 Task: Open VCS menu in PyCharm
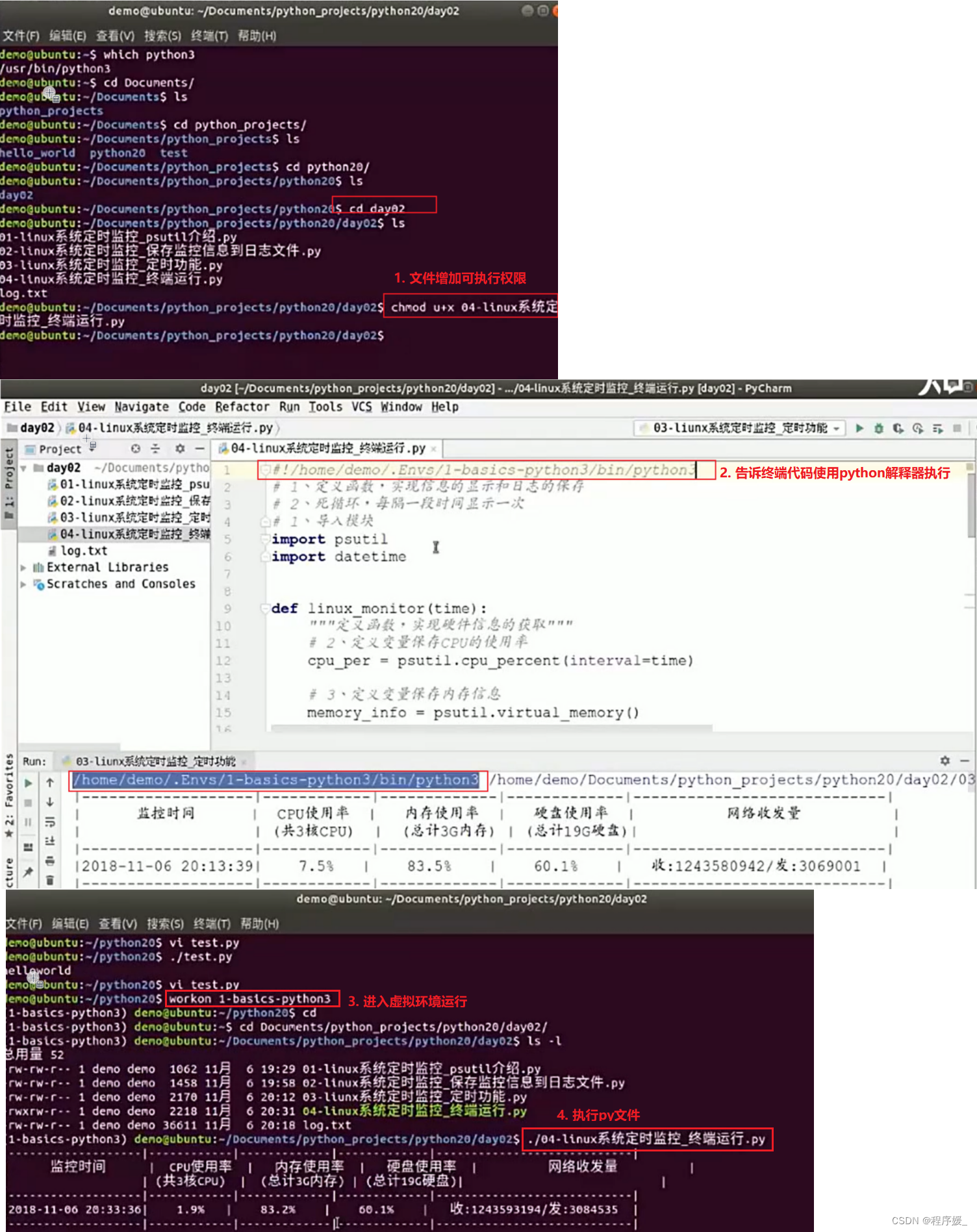pos(362,407)
